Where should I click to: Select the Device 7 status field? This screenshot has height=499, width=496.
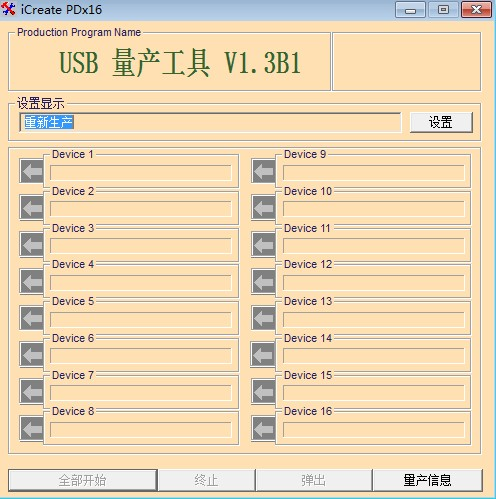pyautogui.click(x=141, y=393)
